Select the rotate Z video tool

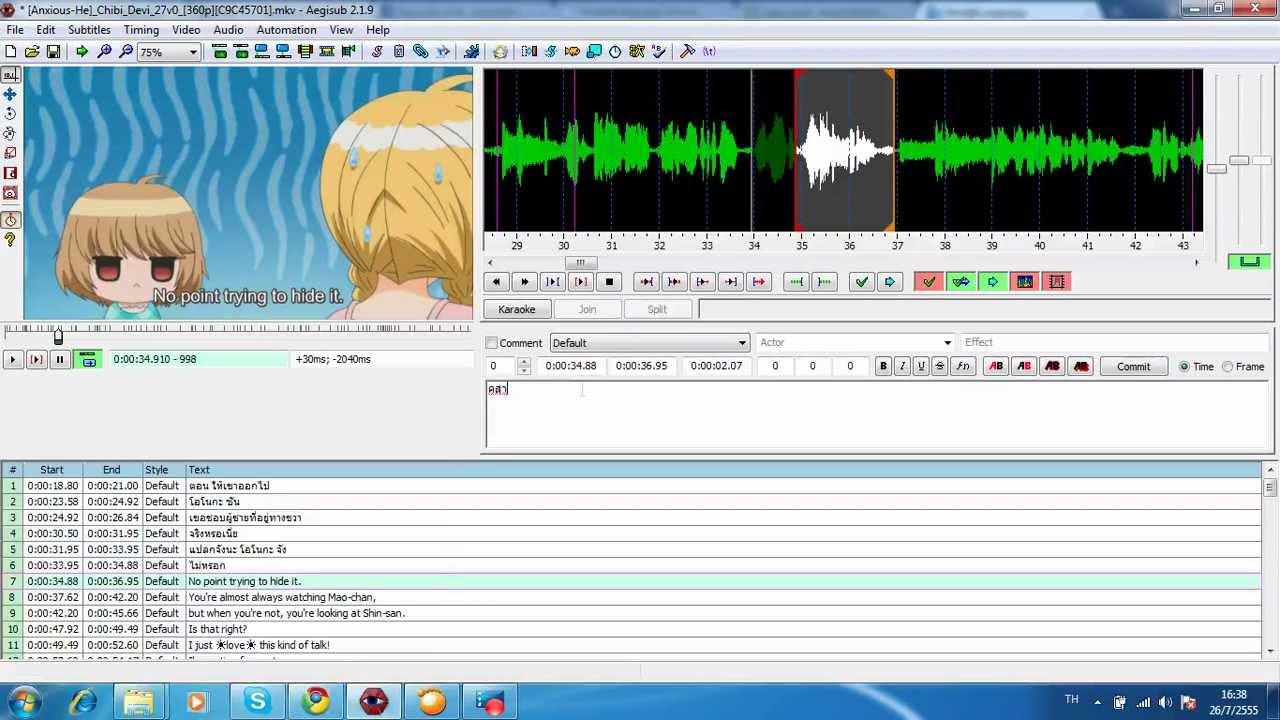tap(10, 114)
